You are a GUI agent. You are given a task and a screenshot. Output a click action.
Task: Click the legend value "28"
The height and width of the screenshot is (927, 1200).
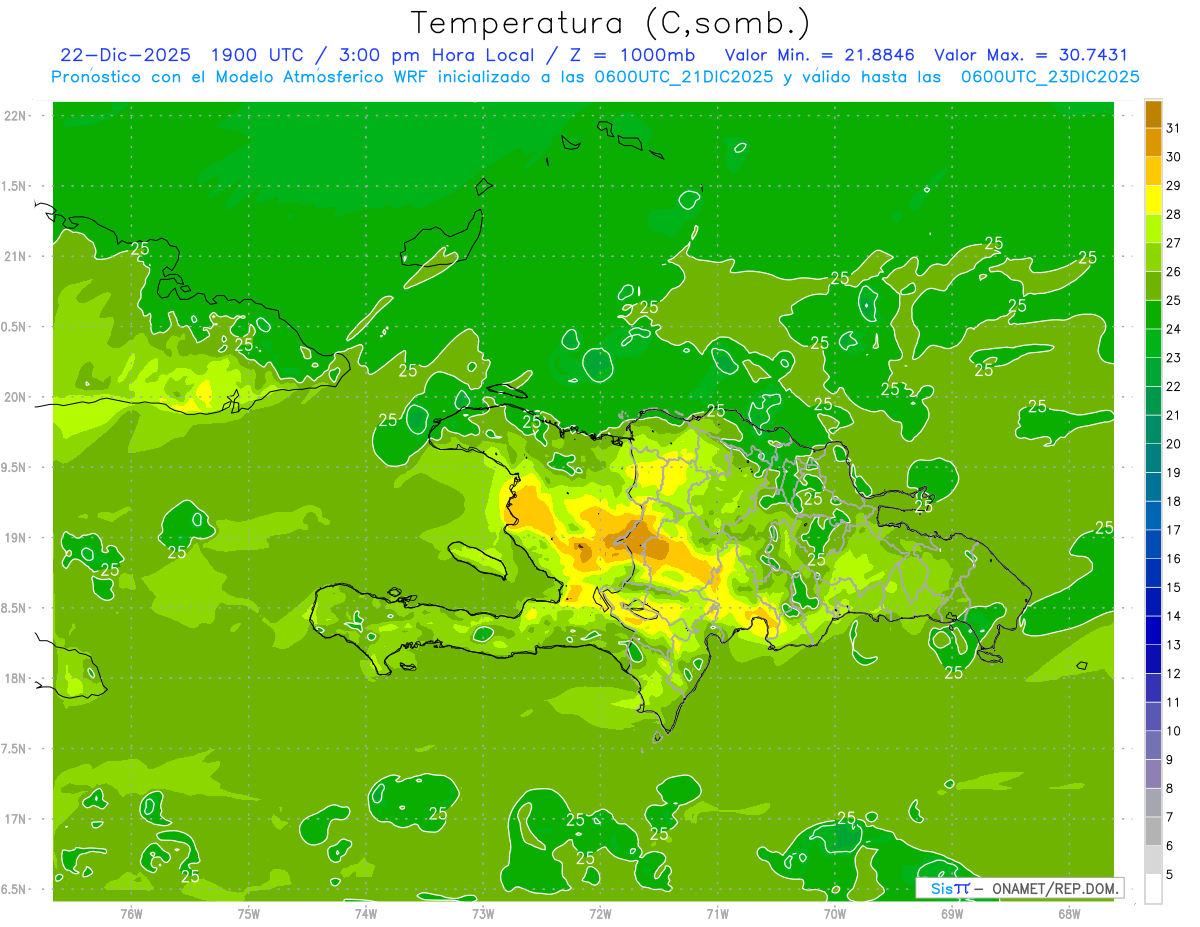click(1174, 214)
